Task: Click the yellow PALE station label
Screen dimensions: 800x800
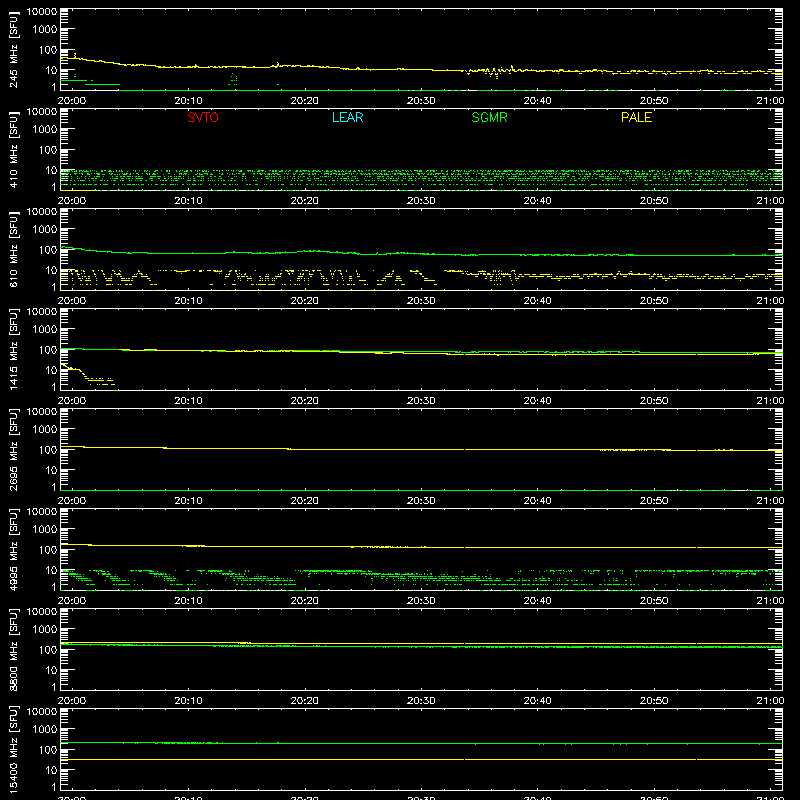Action: pos(636,117)
